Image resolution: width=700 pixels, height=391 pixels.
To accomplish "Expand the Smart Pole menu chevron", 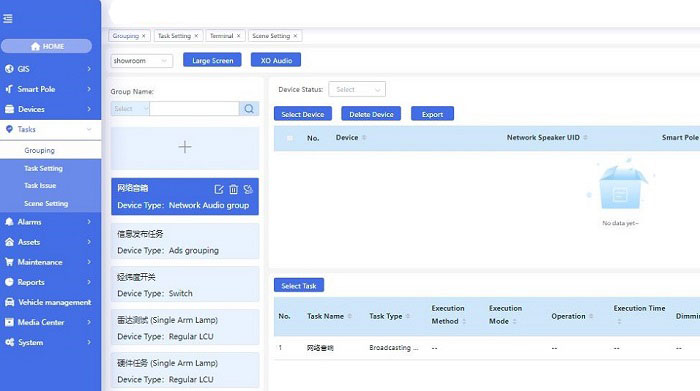I will pos(89,89).
